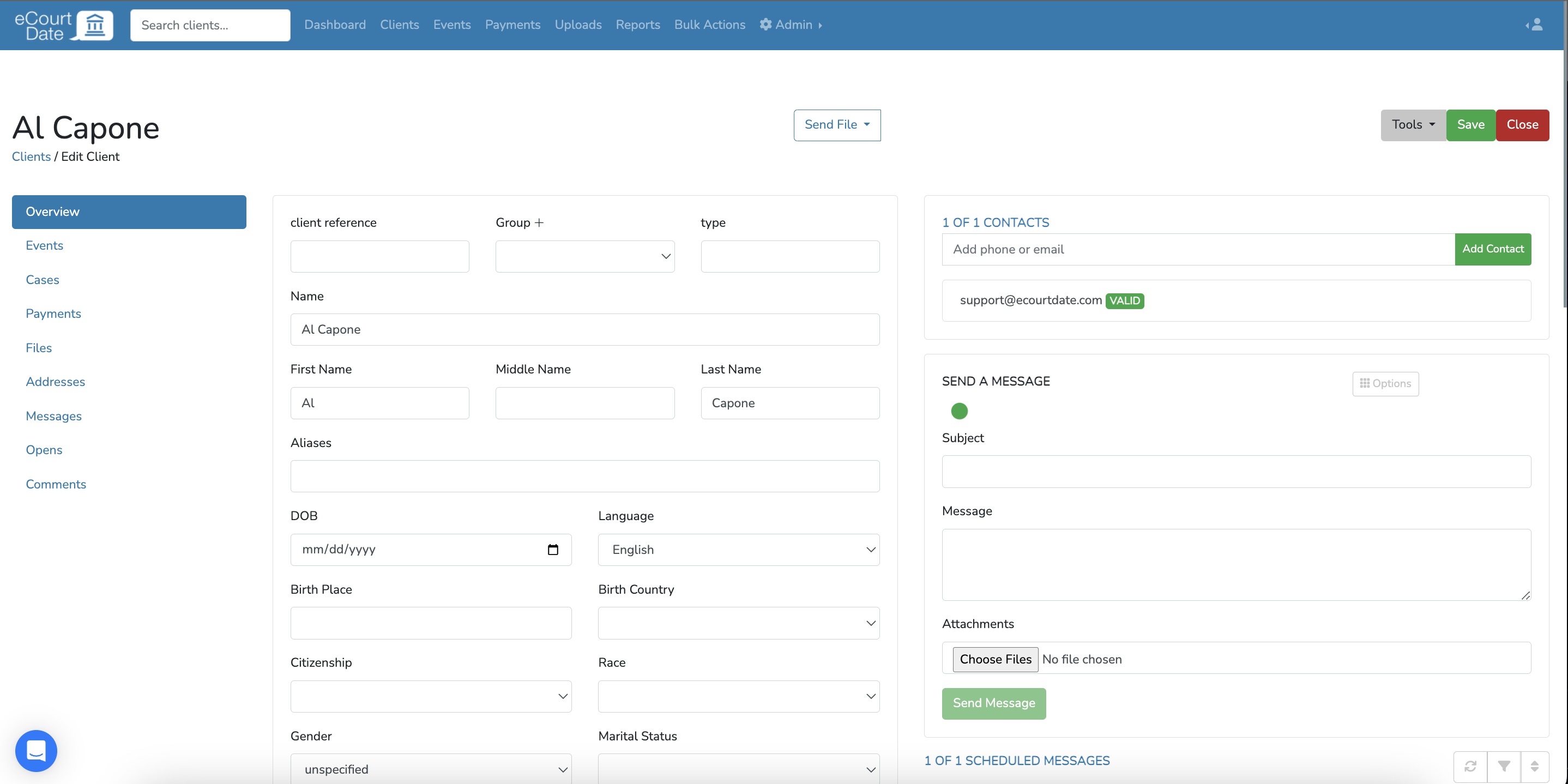
Task: Click the green Save button
Action: pyautogui.click(x=1470, y=125)
